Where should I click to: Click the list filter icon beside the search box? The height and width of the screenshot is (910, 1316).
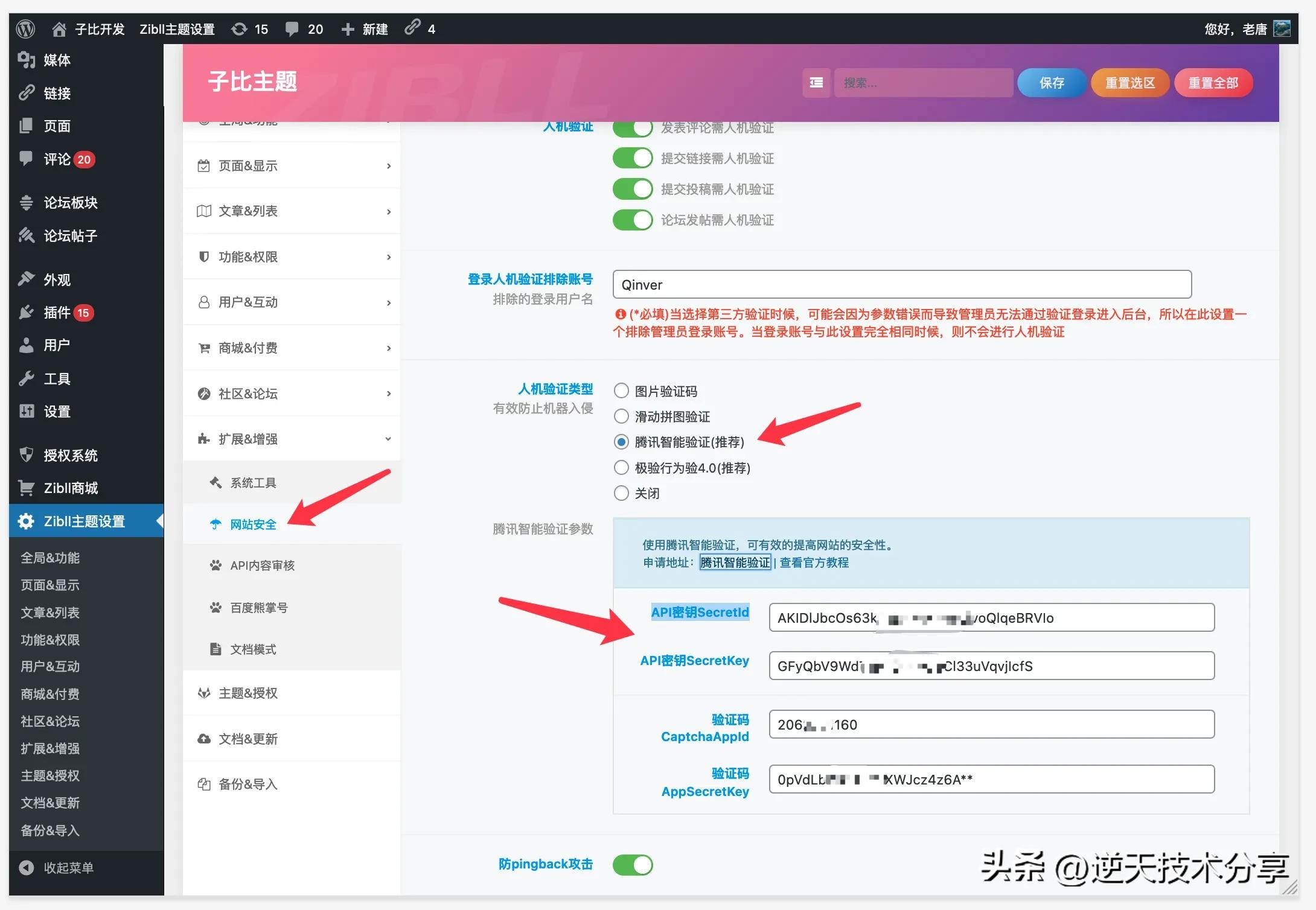[x=816, y=83]
